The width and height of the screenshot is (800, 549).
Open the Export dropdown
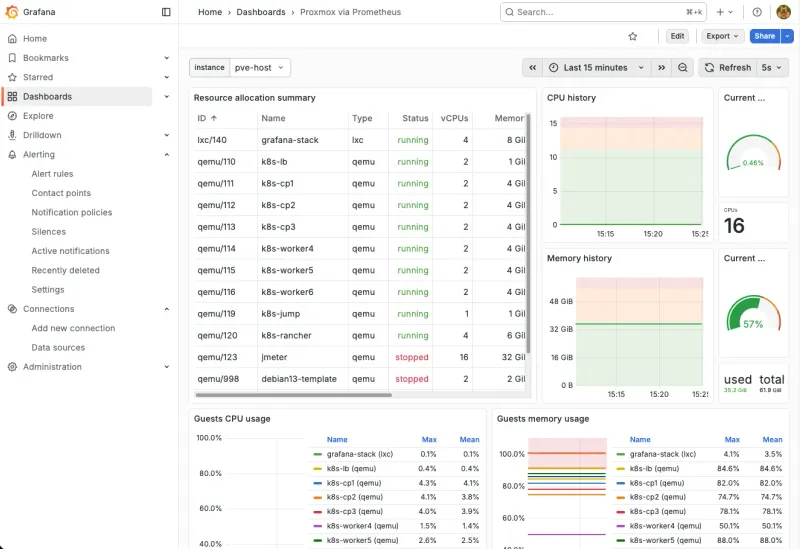click(722, 36)
